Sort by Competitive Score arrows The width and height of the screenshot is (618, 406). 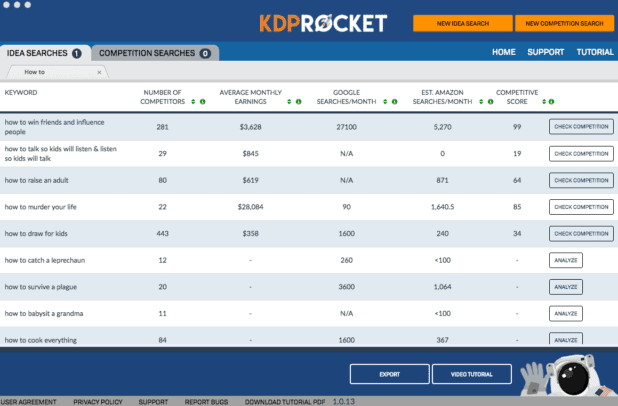point(544,102)
